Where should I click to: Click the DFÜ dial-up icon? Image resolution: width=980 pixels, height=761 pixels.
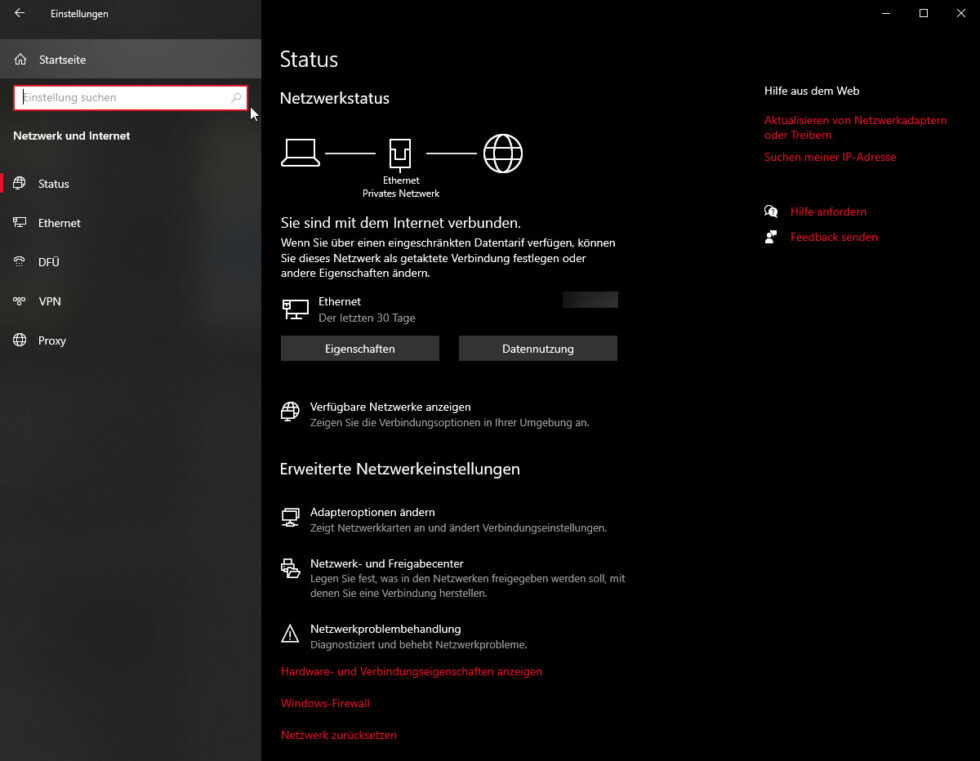tap(19, 262)
